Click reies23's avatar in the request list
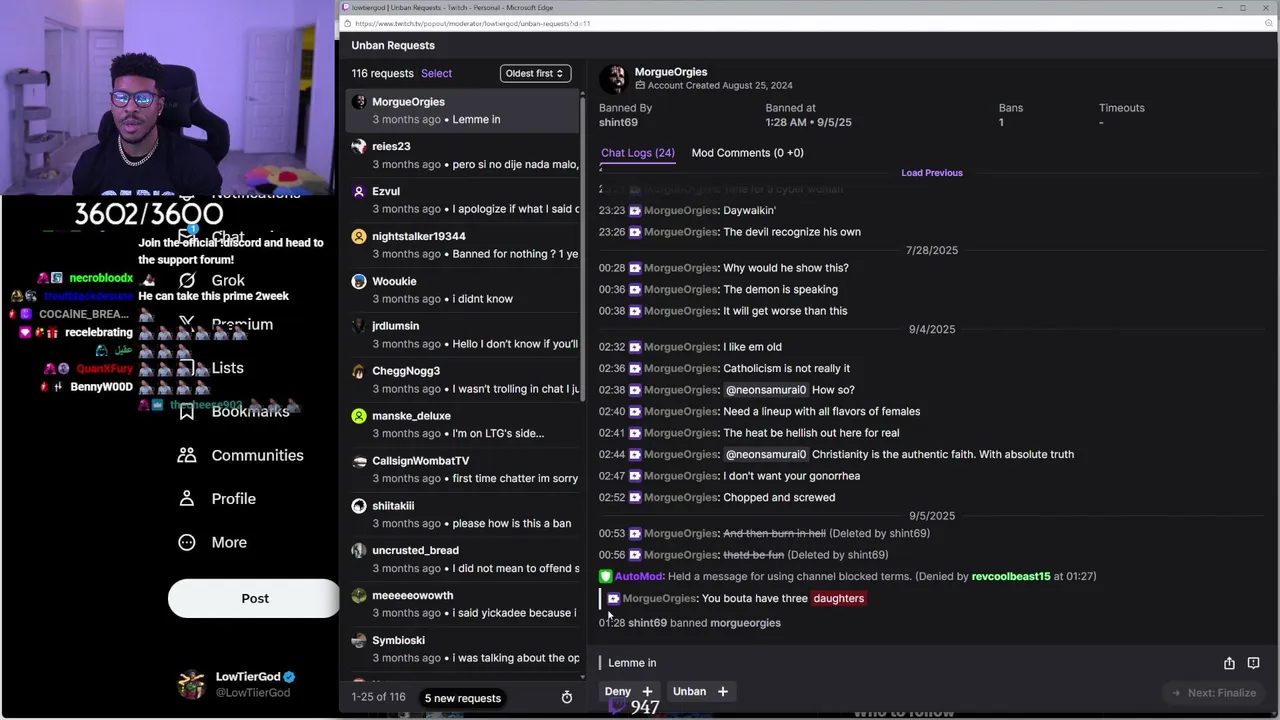This screenshot has width=1280, height=720. tap(359, 146)
